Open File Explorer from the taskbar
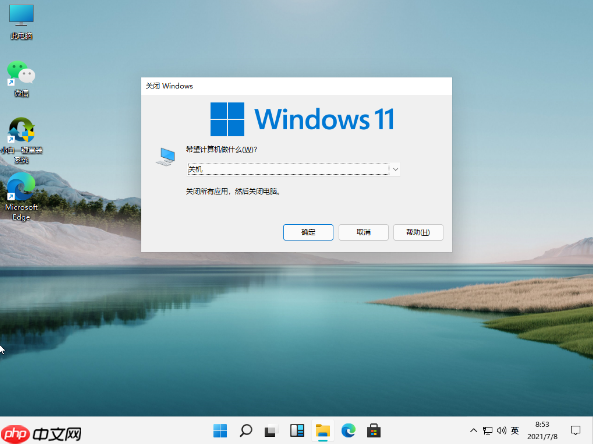The width and height of the screenshot is (593, 444). [x=323, y=430]
